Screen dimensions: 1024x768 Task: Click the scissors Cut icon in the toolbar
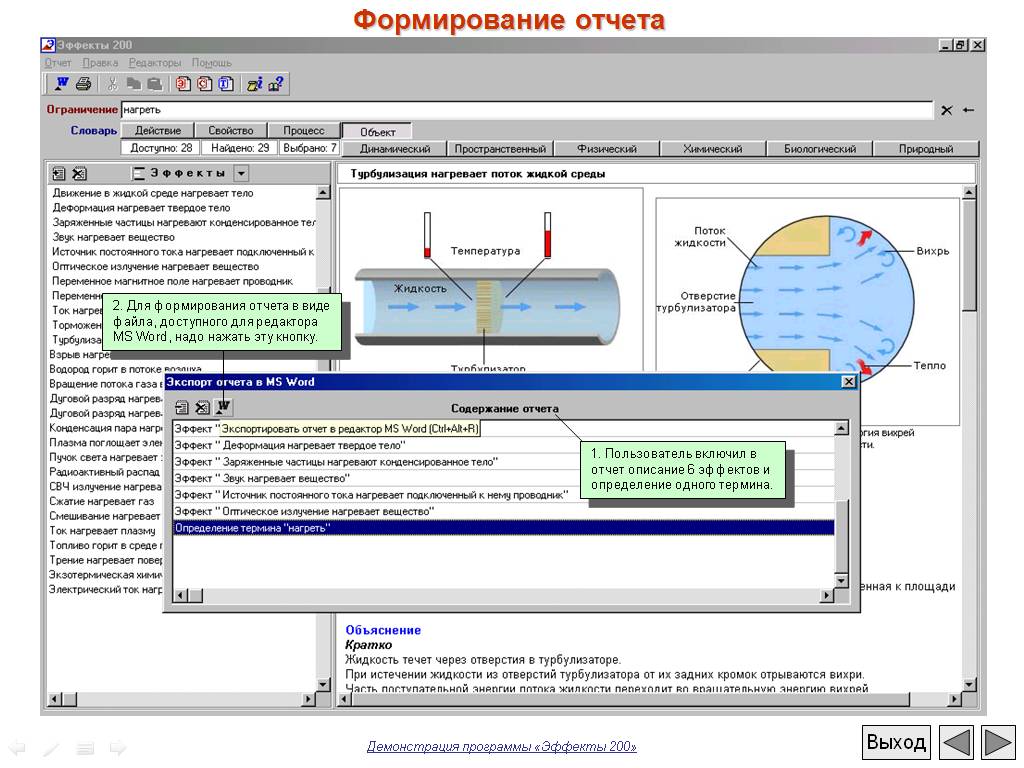(112, 84)
